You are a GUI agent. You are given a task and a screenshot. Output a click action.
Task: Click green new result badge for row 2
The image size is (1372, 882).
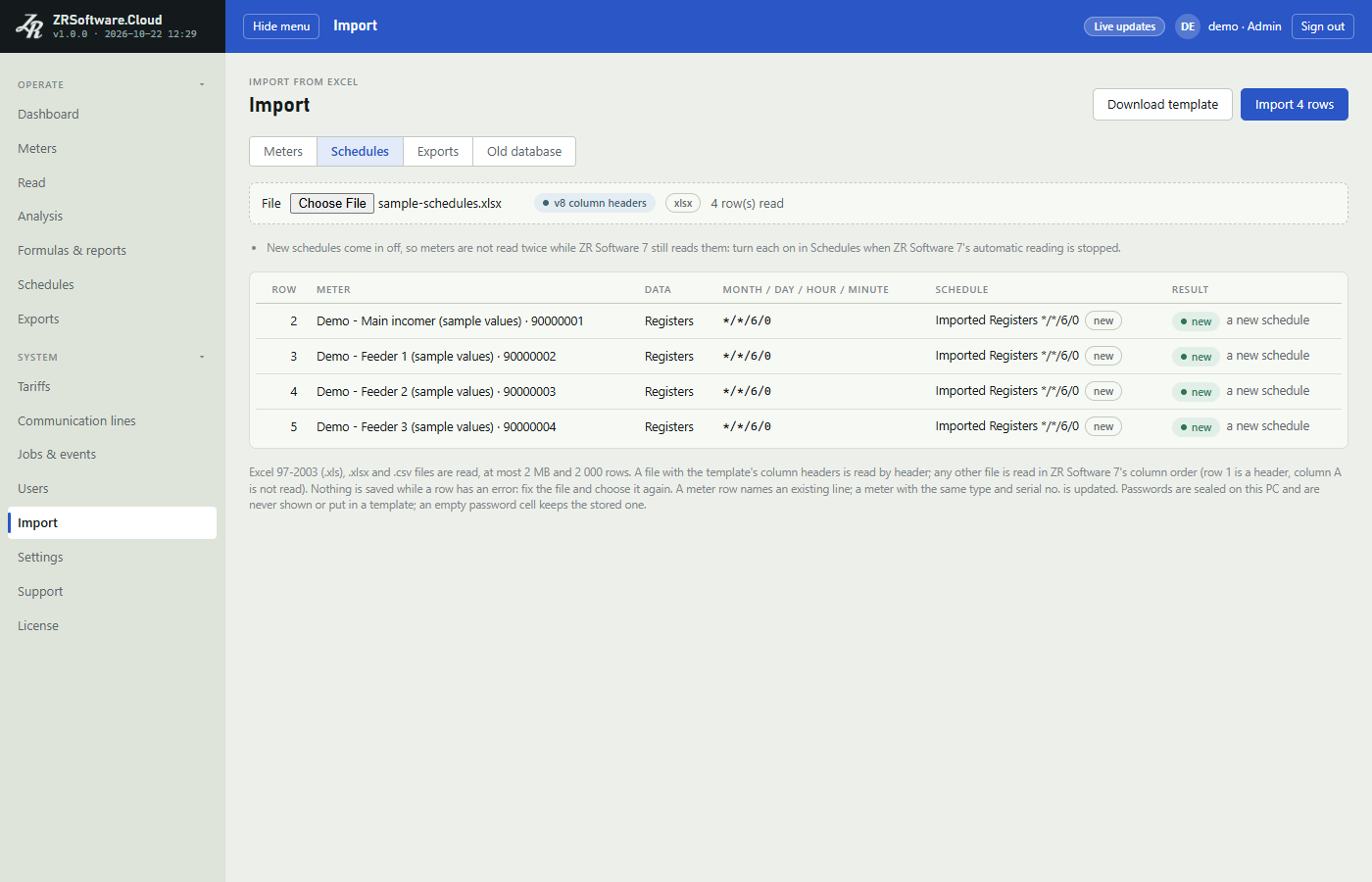pyautogui.click(x=1196, y=321)
